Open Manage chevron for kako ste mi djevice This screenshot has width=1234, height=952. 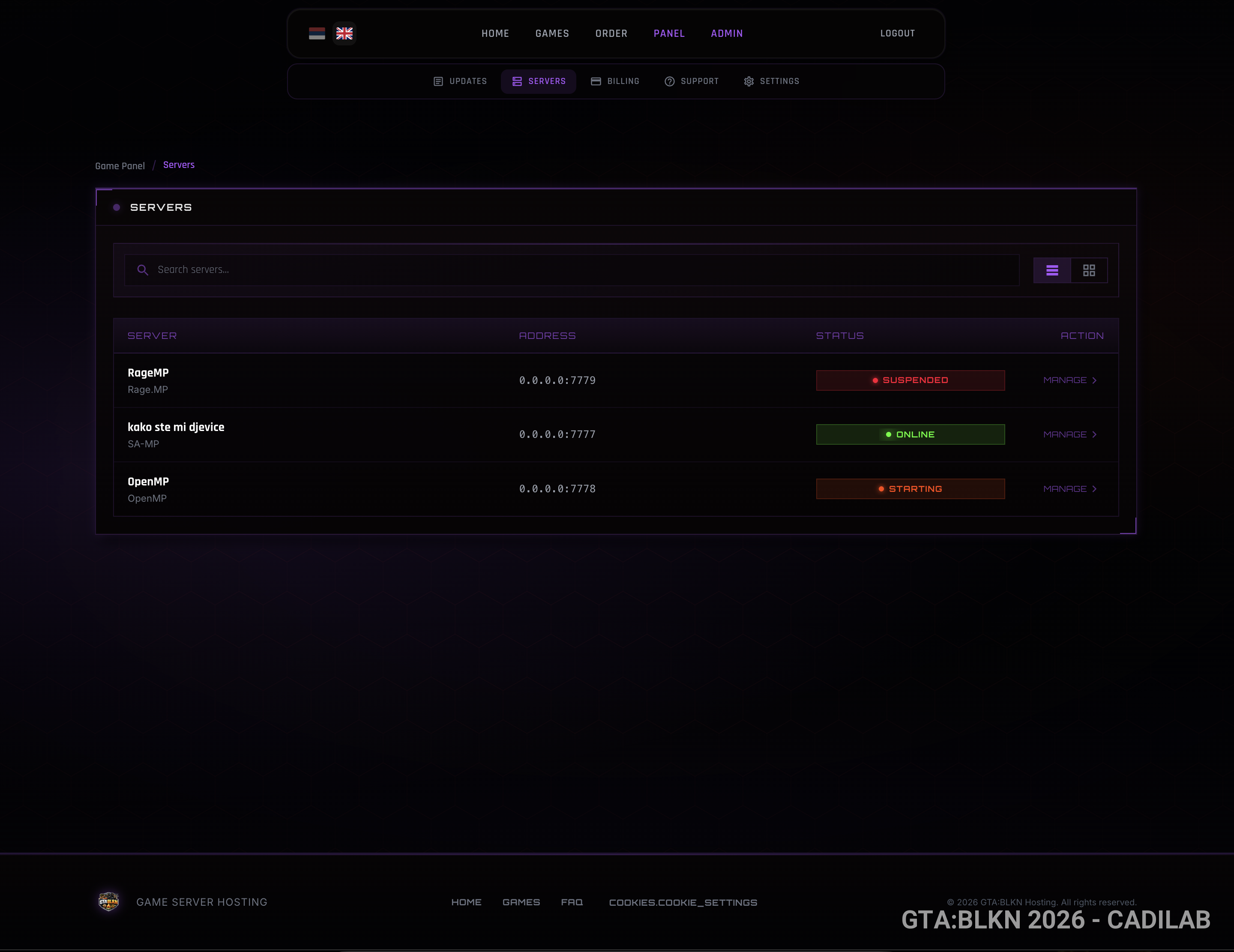(x=1094, y=434)
